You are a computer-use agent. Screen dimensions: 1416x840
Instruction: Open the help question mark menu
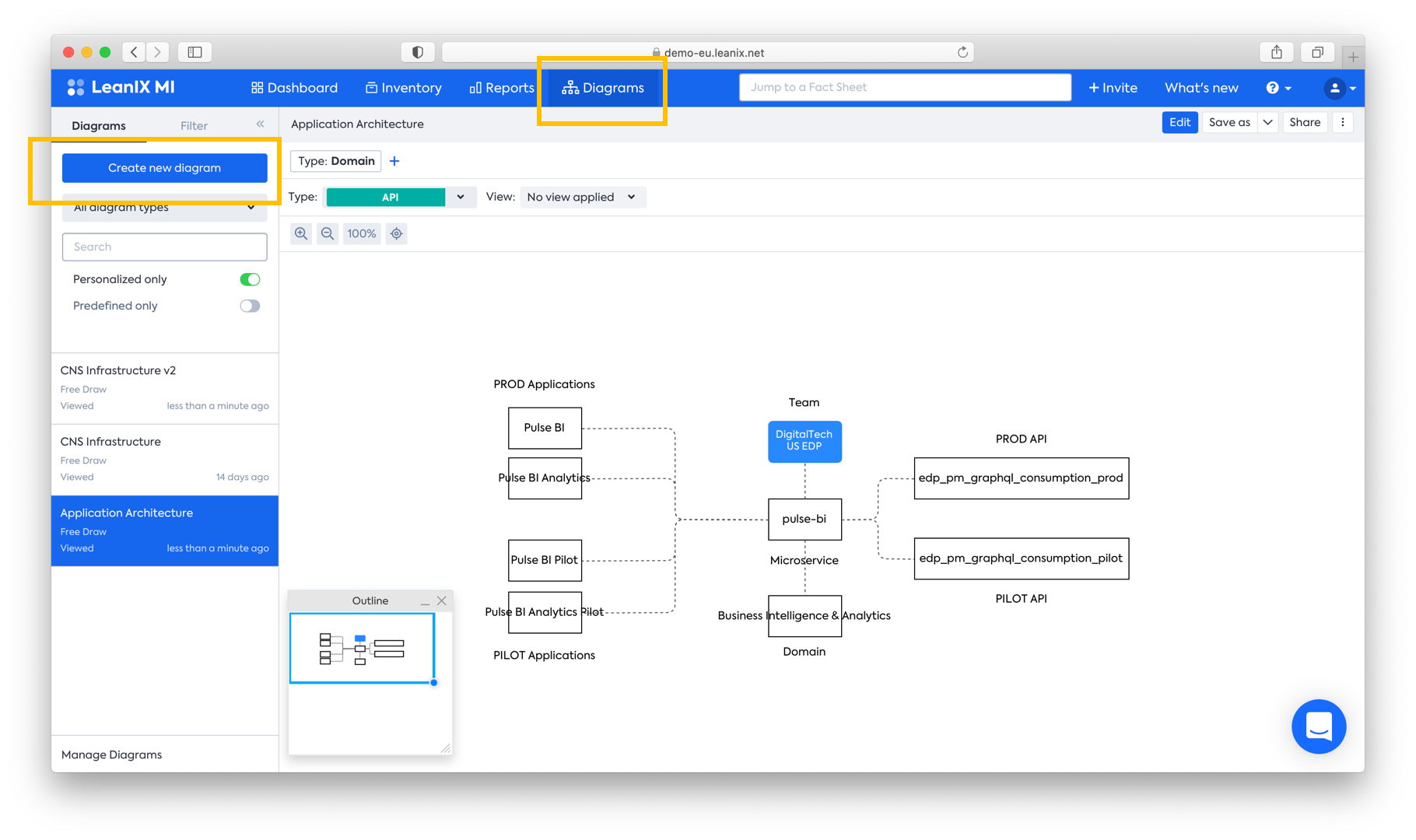(1278, 88)
